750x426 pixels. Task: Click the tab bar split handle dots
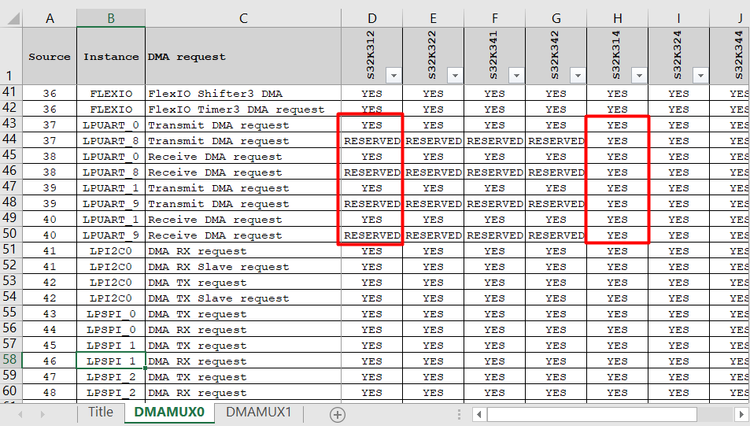[459, 414]
